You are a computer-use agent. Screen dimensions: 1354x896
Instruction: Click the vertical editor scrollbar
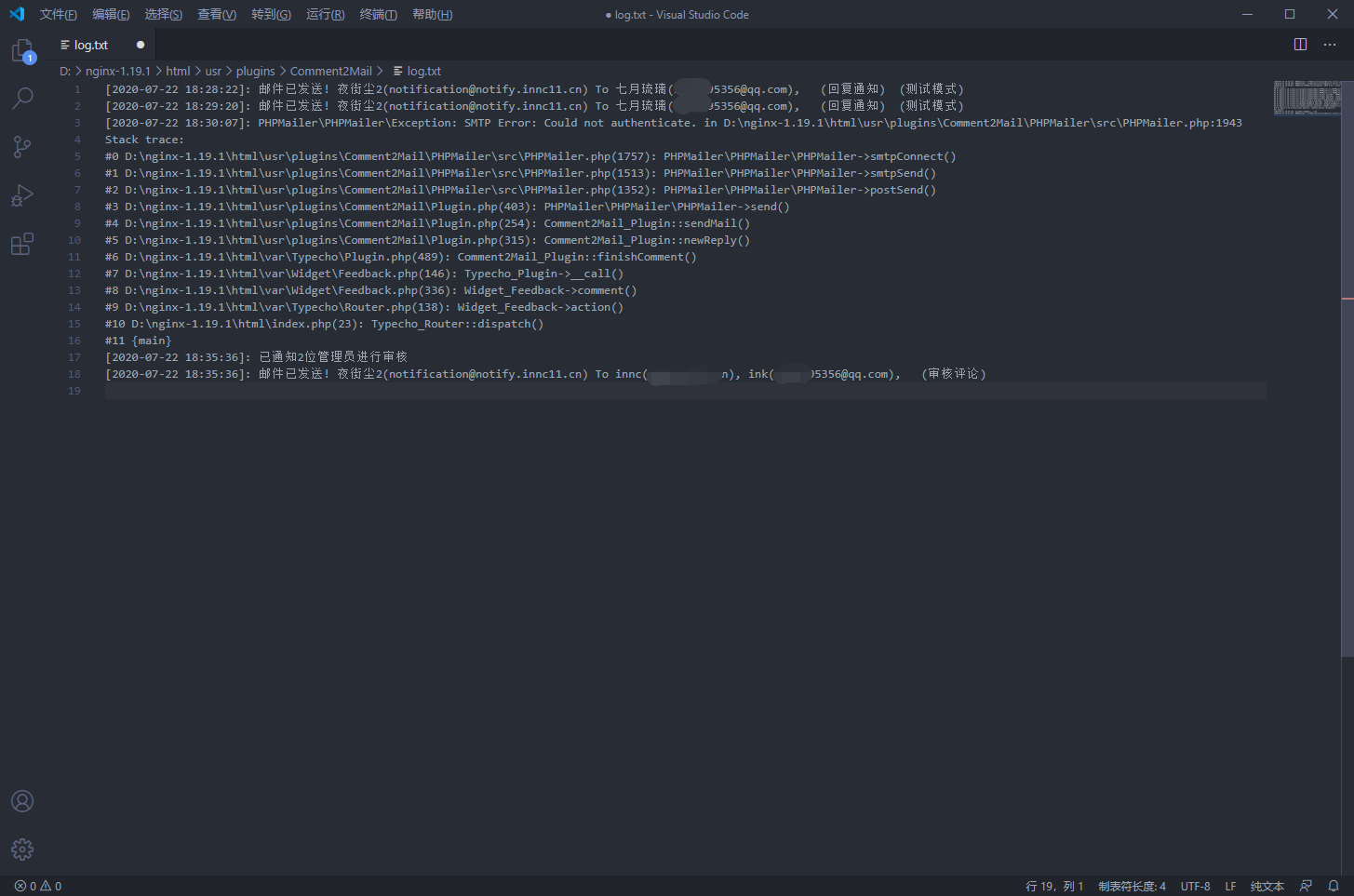1347,368
